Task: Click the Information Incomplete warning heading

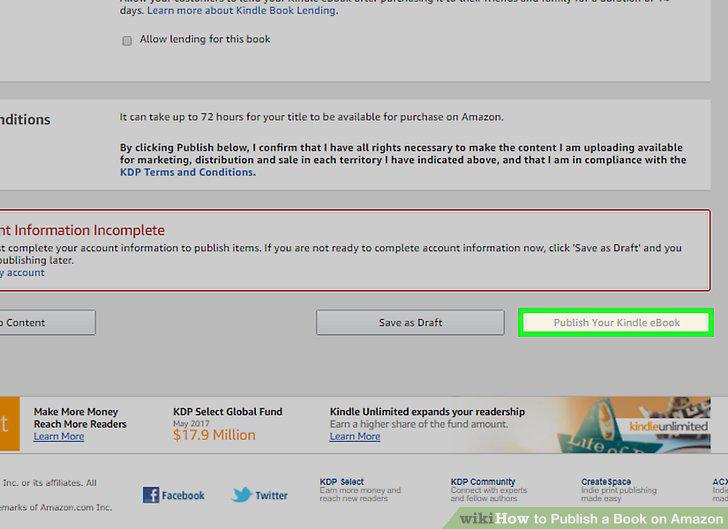Action: (82, 230)
